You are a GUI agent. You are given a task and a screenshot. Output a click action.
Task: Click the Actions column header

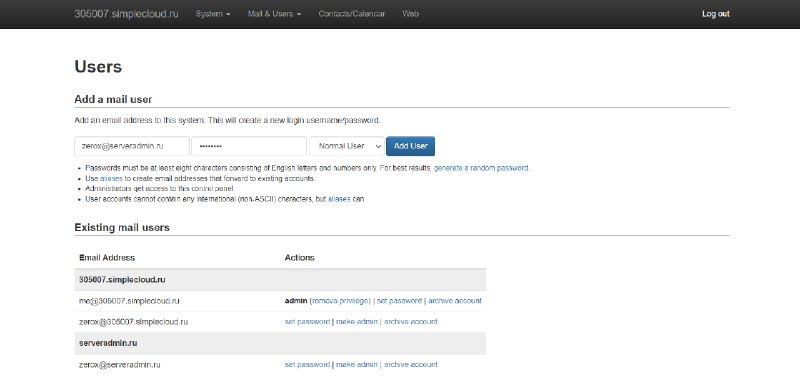pos(299,258)
